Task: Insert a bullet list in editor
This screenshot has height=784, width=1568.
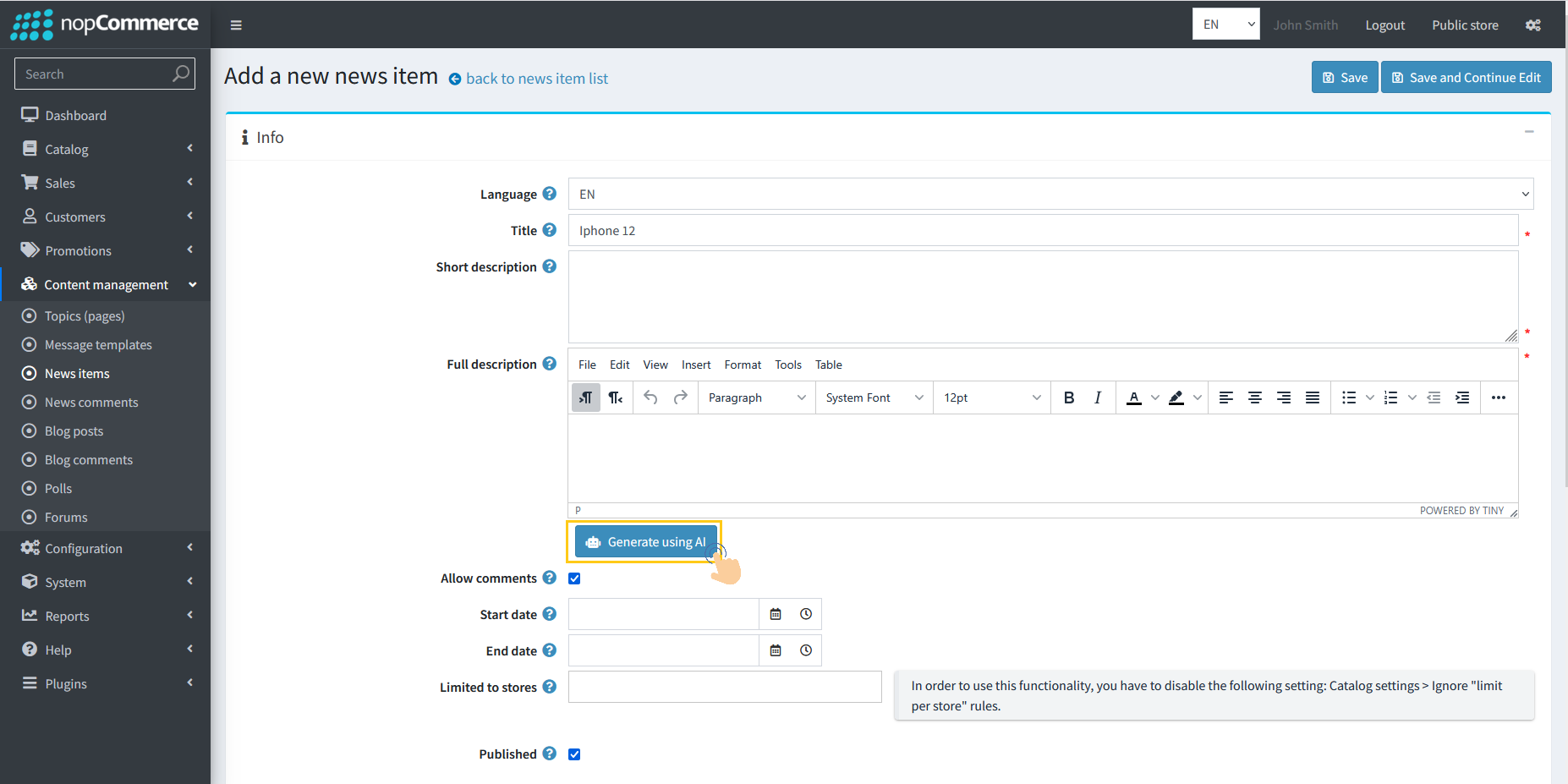Action: [1349, 397]
